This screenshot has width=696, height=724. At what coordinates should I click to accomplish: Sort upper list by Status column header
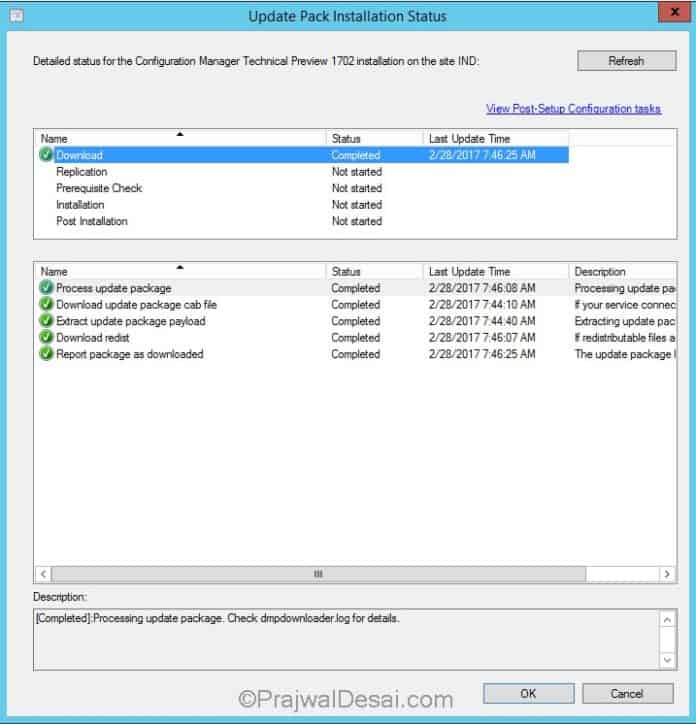[x=375, y=139]
